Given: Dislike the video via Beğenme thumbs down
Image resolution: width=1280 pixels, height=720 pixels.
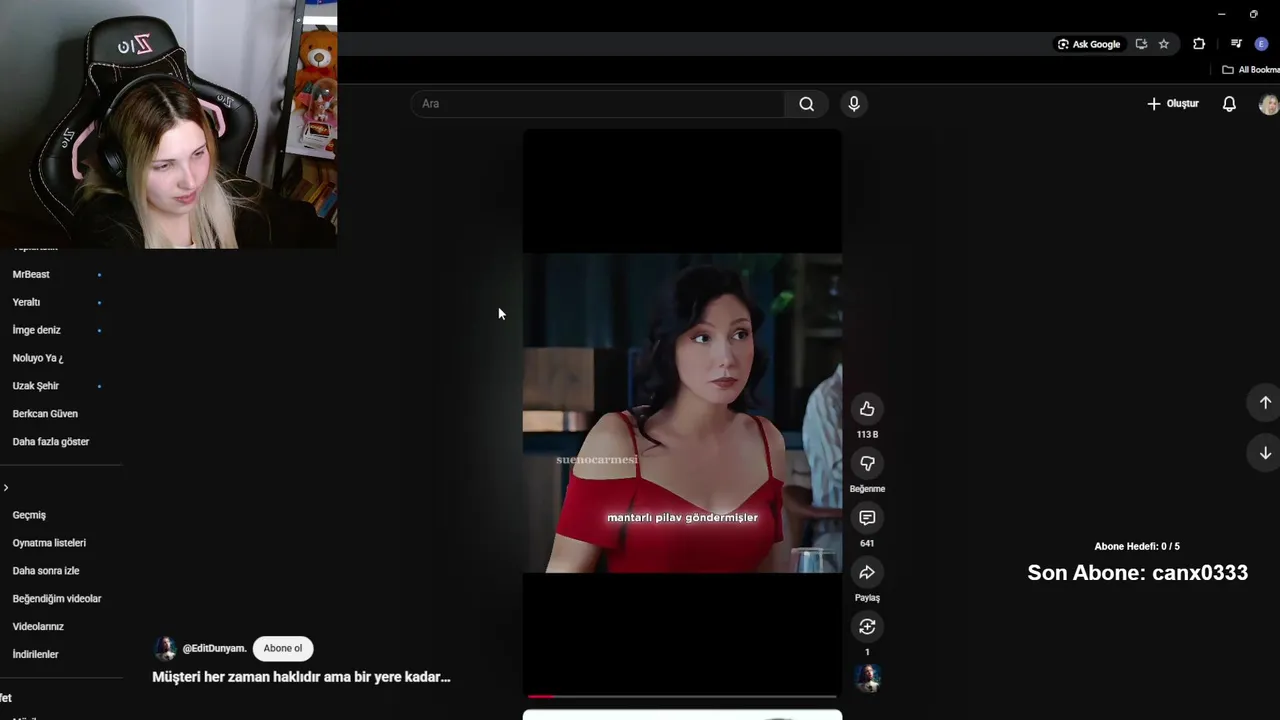Looking at the screenshot, I should click(x=867, y=463).
